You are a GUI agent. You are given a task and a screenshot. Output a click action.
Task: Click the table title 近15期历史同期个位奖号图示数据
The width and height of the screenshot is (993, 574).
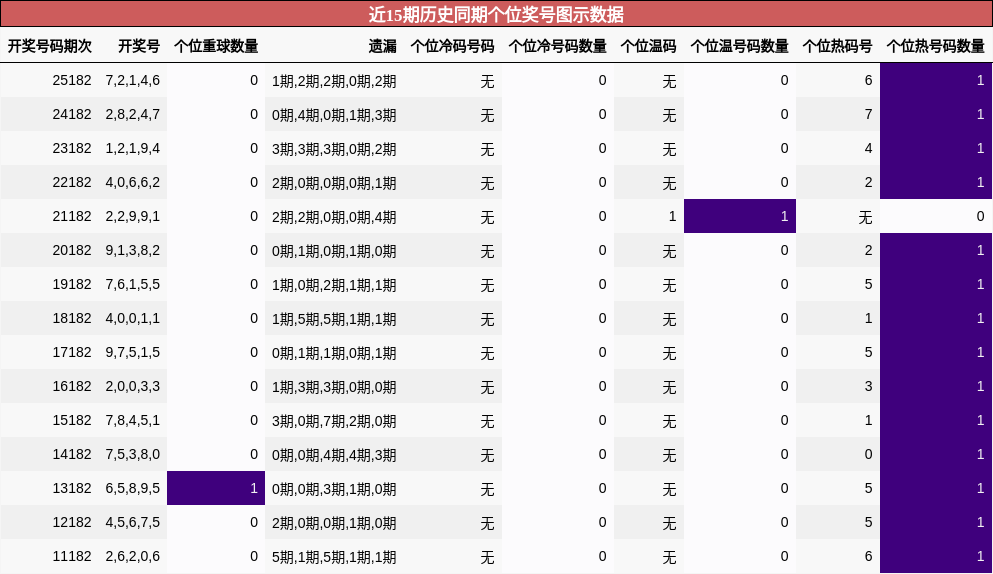[x=496, y=14]
